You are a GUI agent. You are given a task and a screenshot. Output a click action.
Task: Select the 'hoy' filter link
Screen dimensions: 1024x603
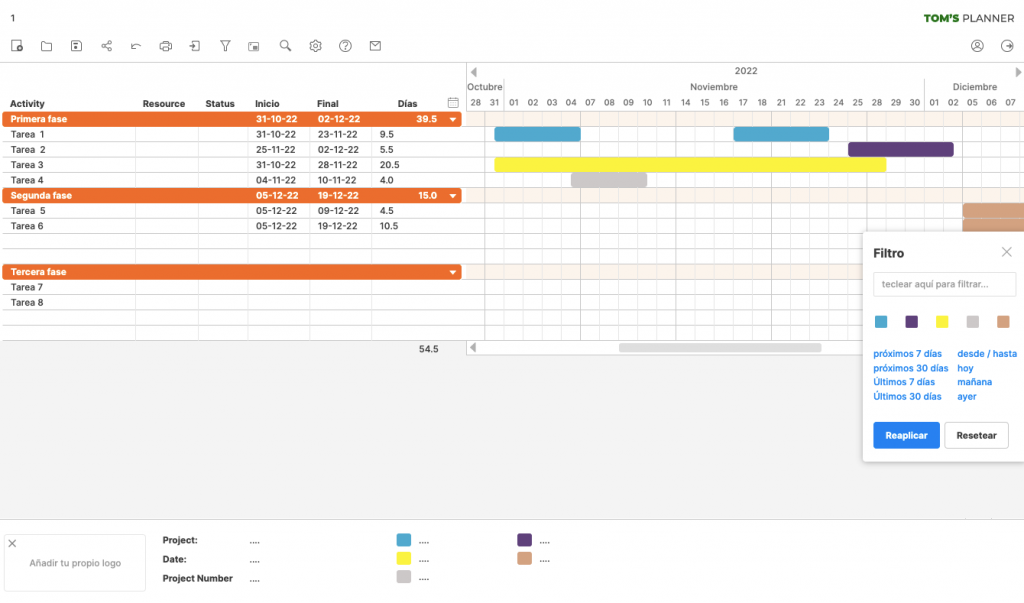pos(964,367)
